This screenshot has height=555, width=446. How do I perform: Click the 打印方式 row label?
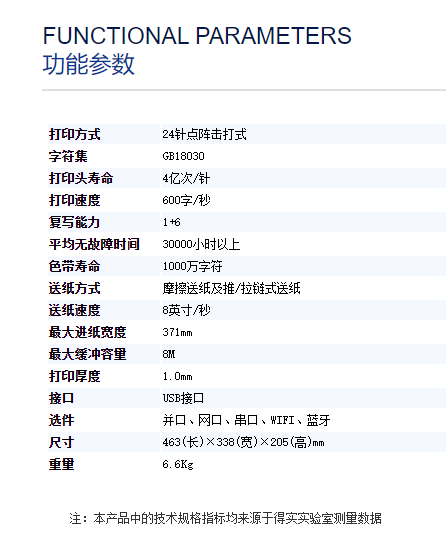pyautogui.click(x=75, y=135)
